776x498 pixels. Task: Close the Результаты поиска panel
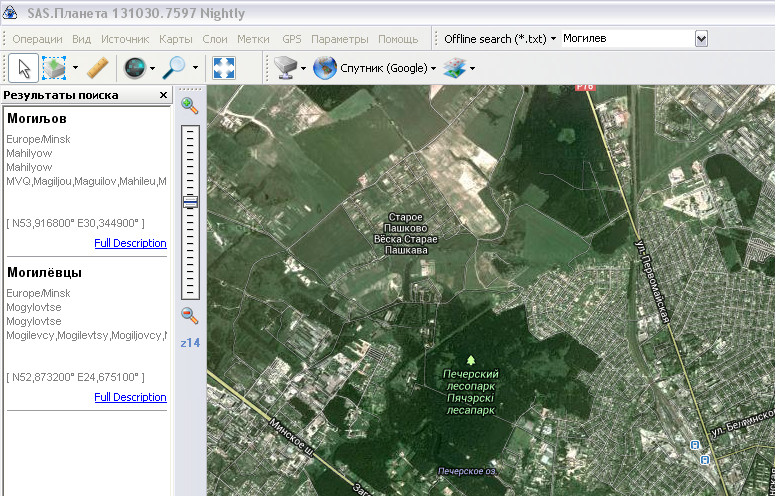164,95
